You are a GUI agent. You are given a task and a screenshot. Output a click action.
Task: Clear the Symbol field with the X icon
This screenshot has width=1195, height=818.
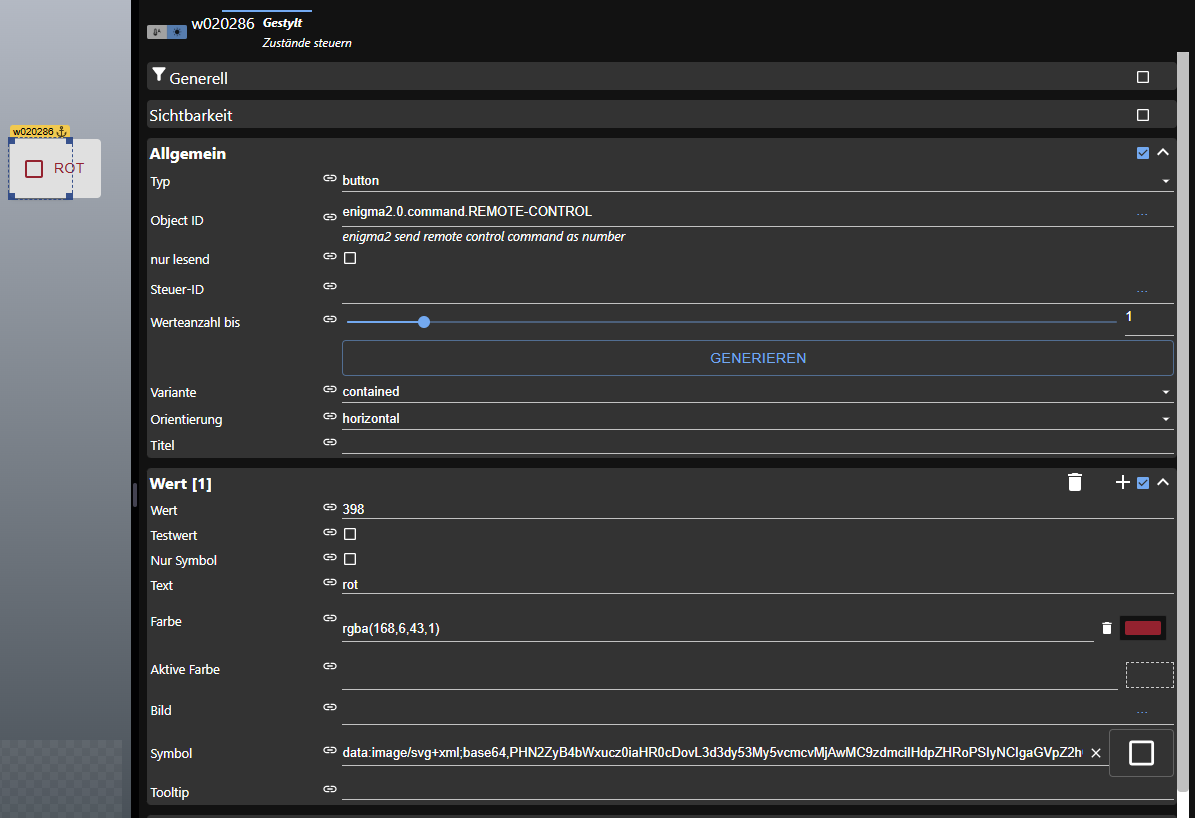tap(1095, 753)
